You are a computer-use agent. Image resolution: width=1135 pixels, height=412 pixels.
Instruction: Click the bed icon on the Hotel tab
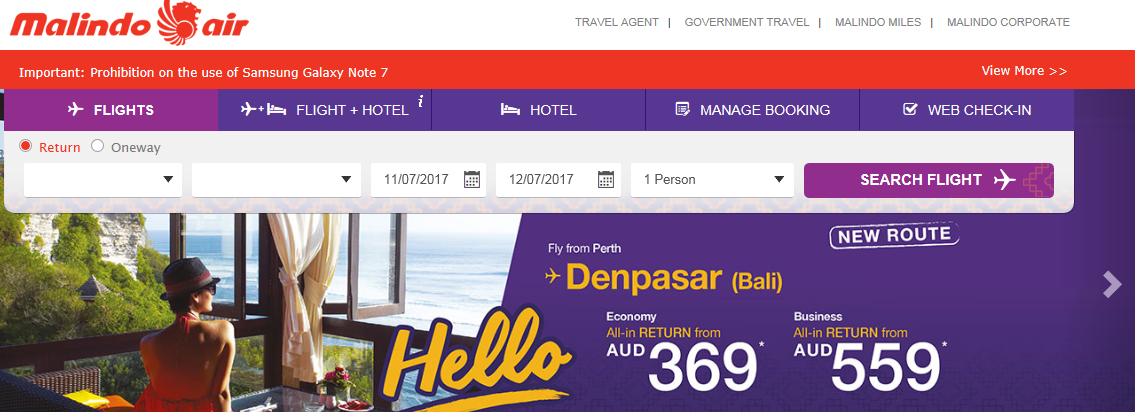(x=510, y=110)
